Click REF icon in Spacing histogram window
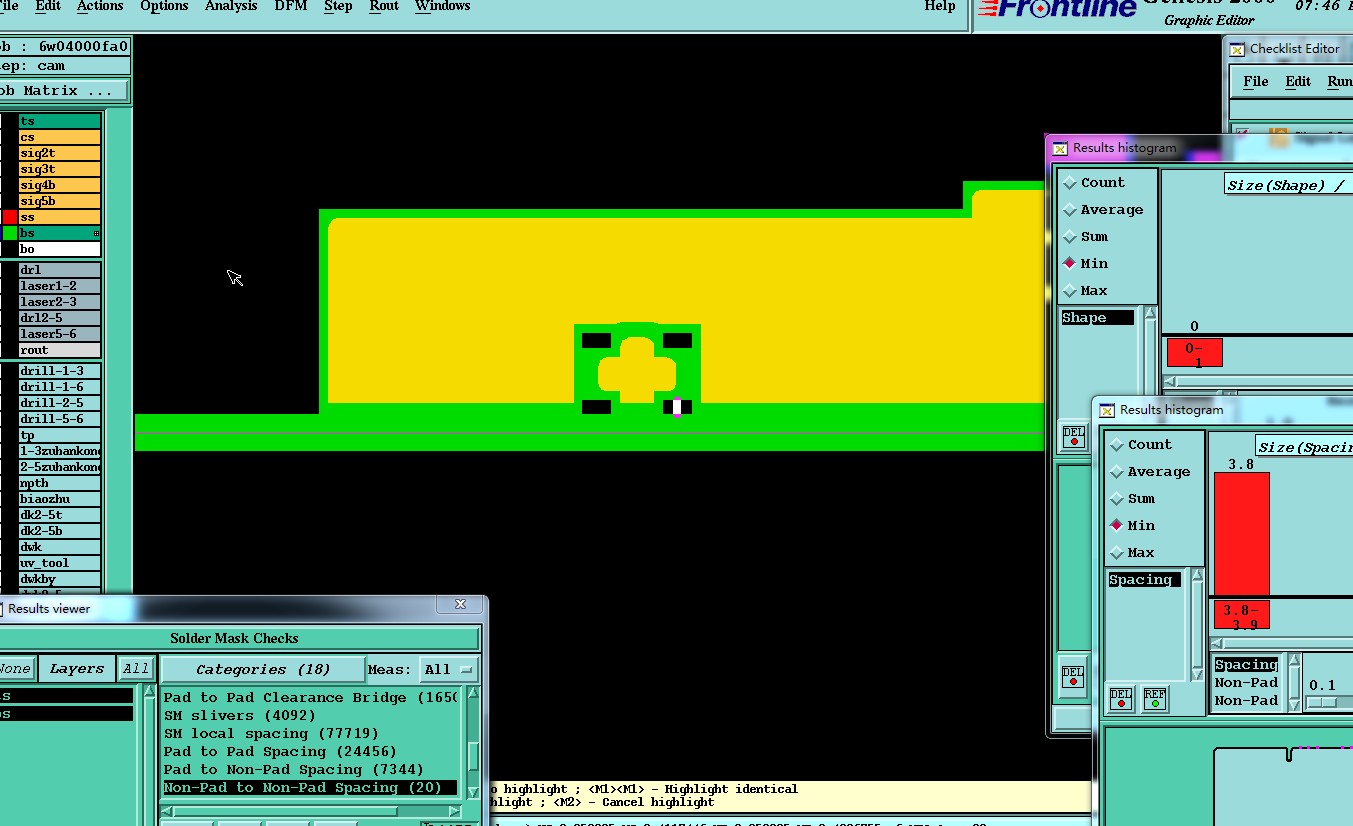This screenshot has width=1353, height=826. [1154, 698]
